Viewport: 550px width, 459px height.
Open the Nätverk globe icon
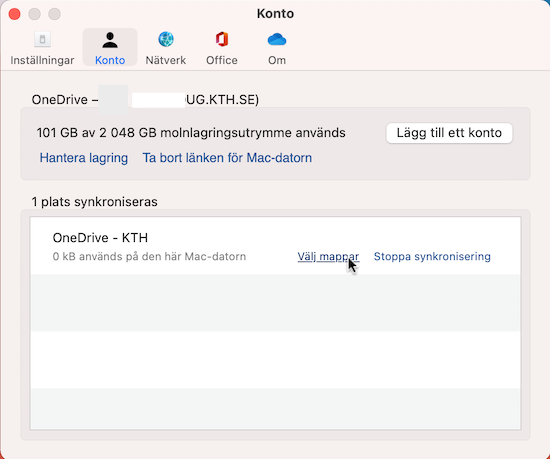click(x=166, y=39)
